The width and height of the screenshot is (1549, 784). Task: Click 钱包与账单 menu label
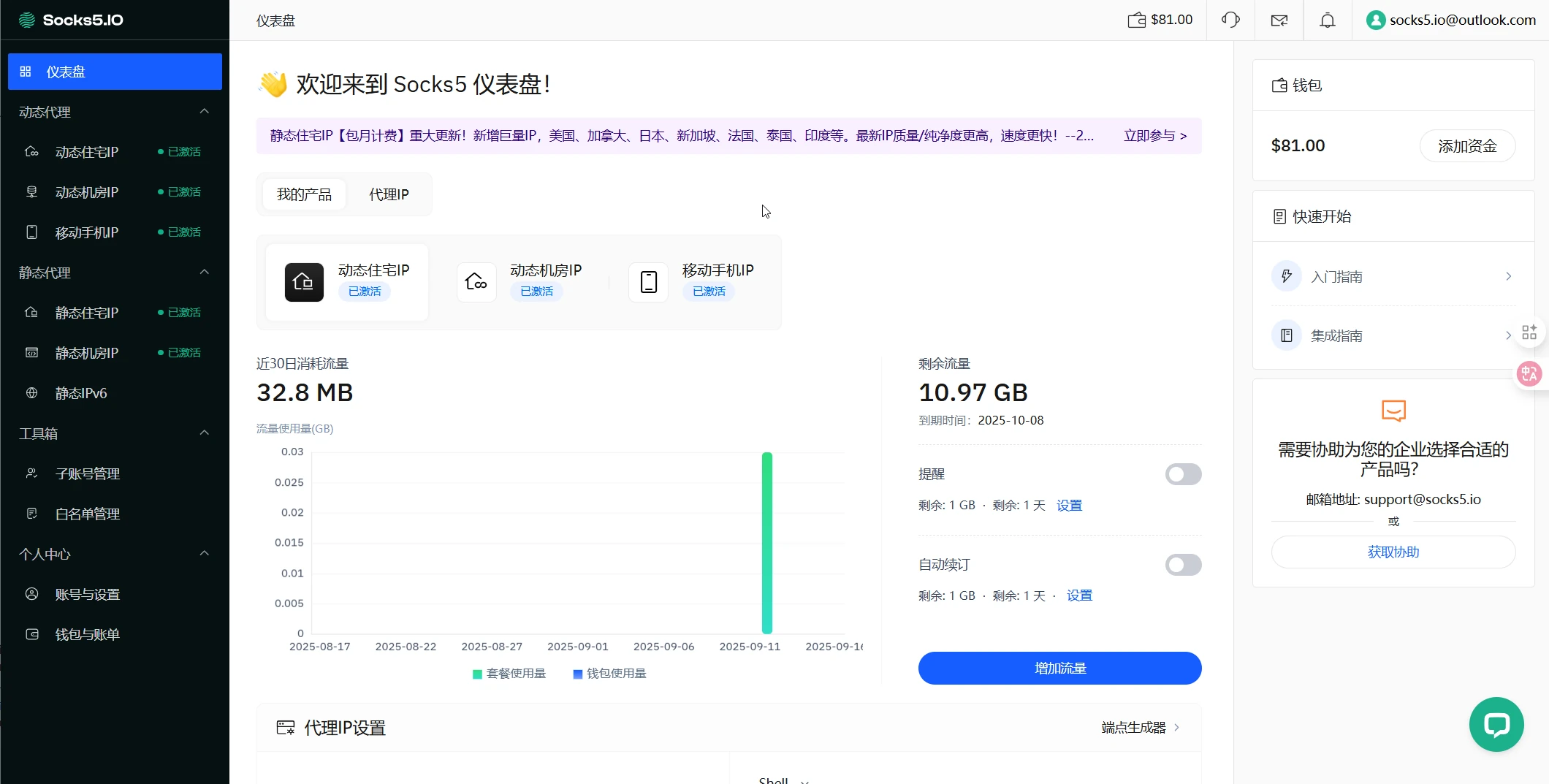point(88,635)
